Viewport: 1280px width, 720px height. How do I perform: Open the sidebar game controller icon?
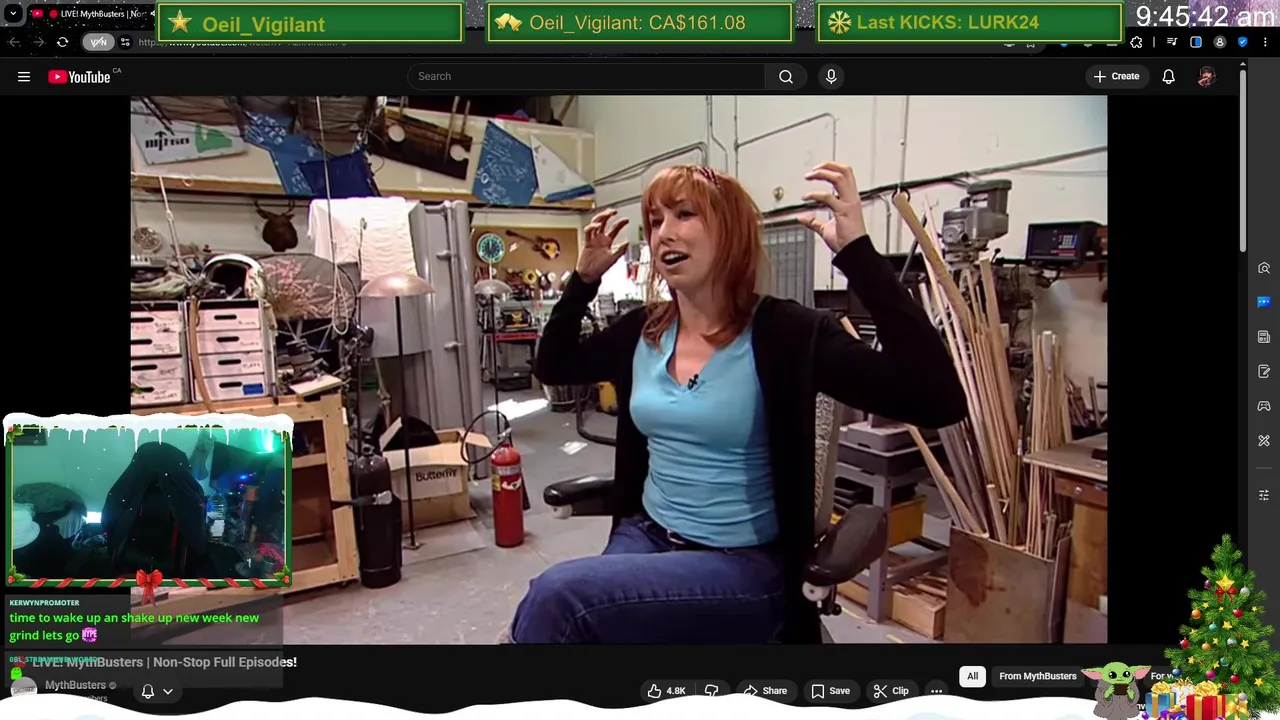point(1264,406)
